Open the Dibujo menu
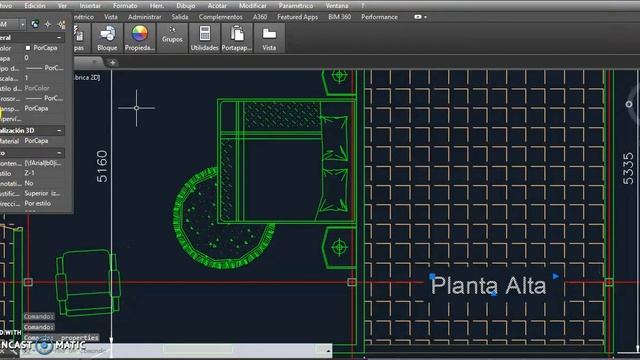The width and height of the screenshot is (640, 360). [186, 6]
